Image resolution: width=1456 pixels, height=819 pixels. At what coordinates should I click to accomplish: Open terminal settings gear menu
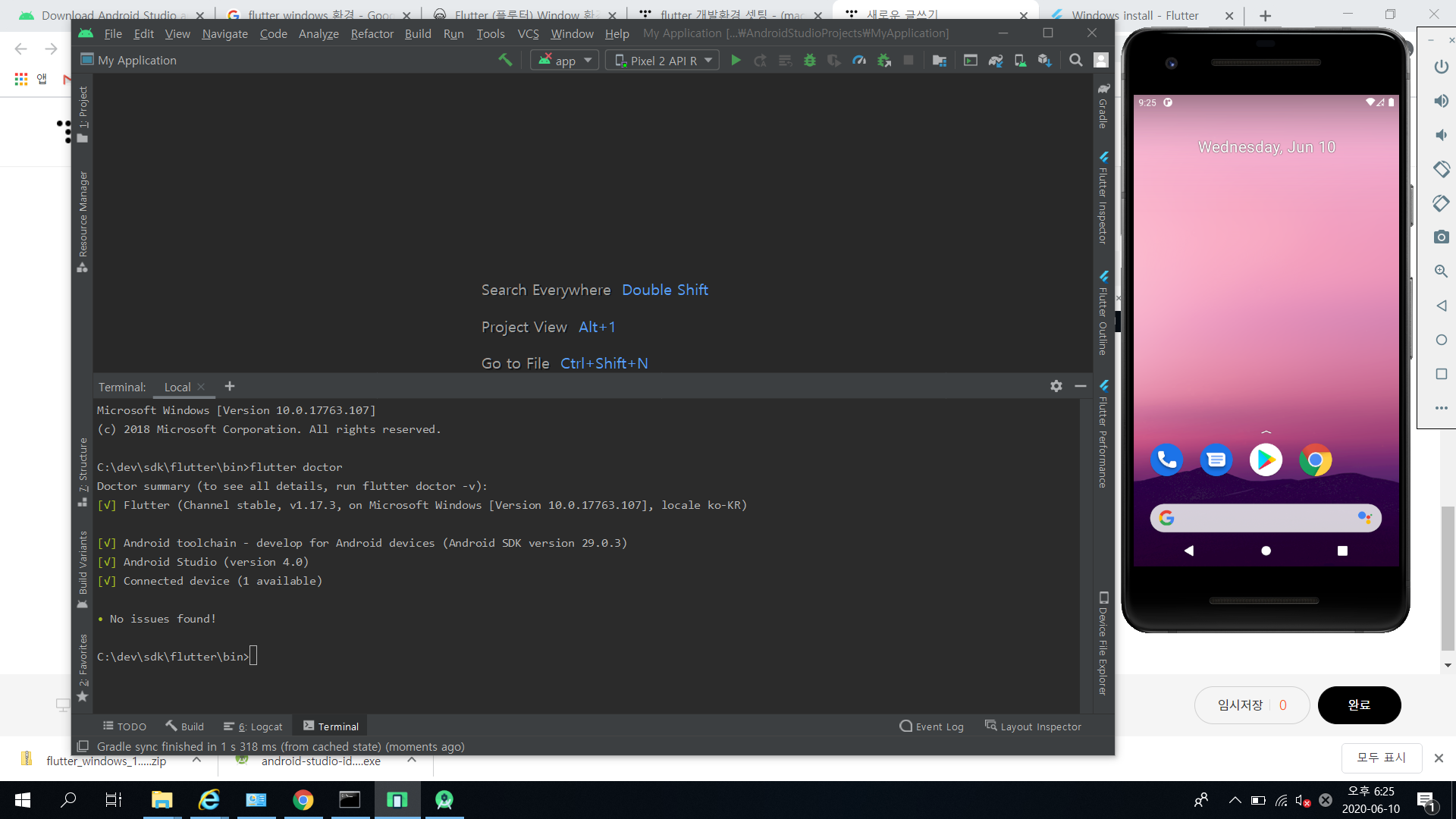click(x=1056, y=386)
